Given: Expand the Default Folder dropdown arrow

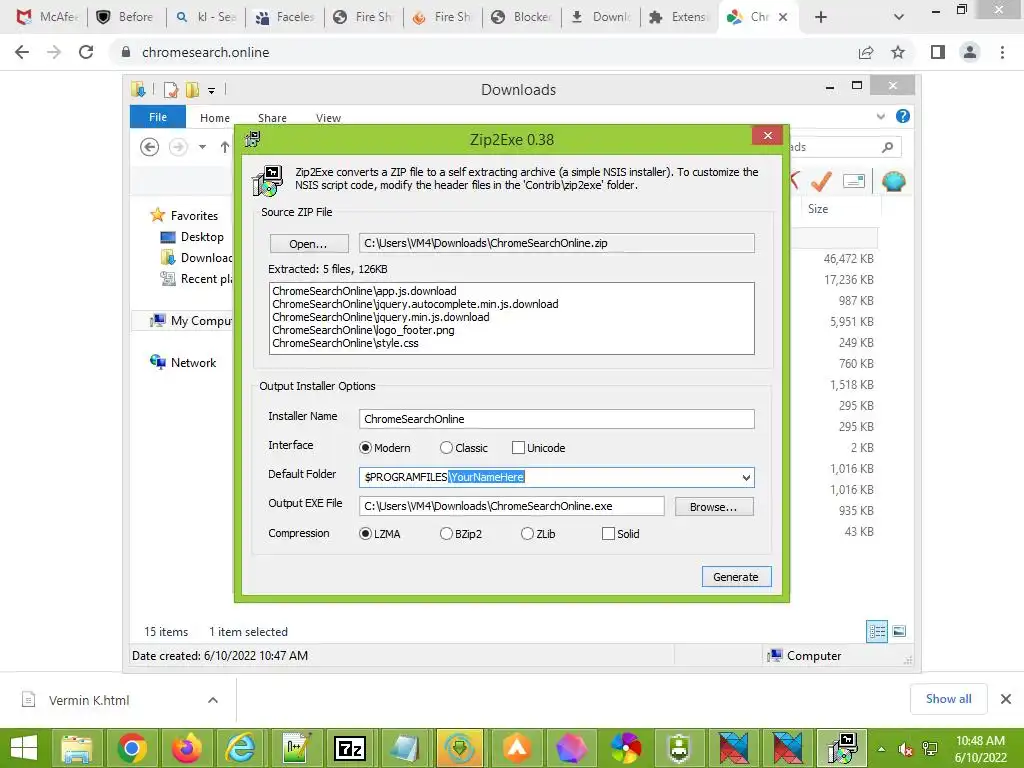Looking at the screenshot, I should pos(746,477).
